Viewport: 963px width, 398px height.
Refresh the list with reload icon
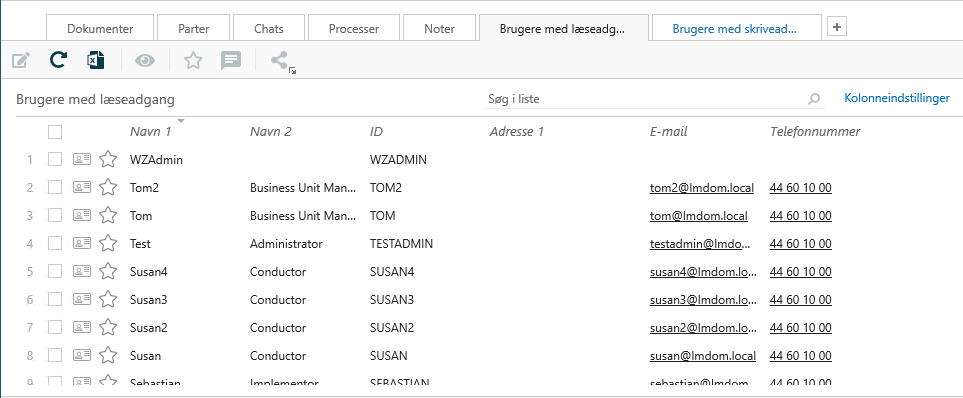pos(58,60)
